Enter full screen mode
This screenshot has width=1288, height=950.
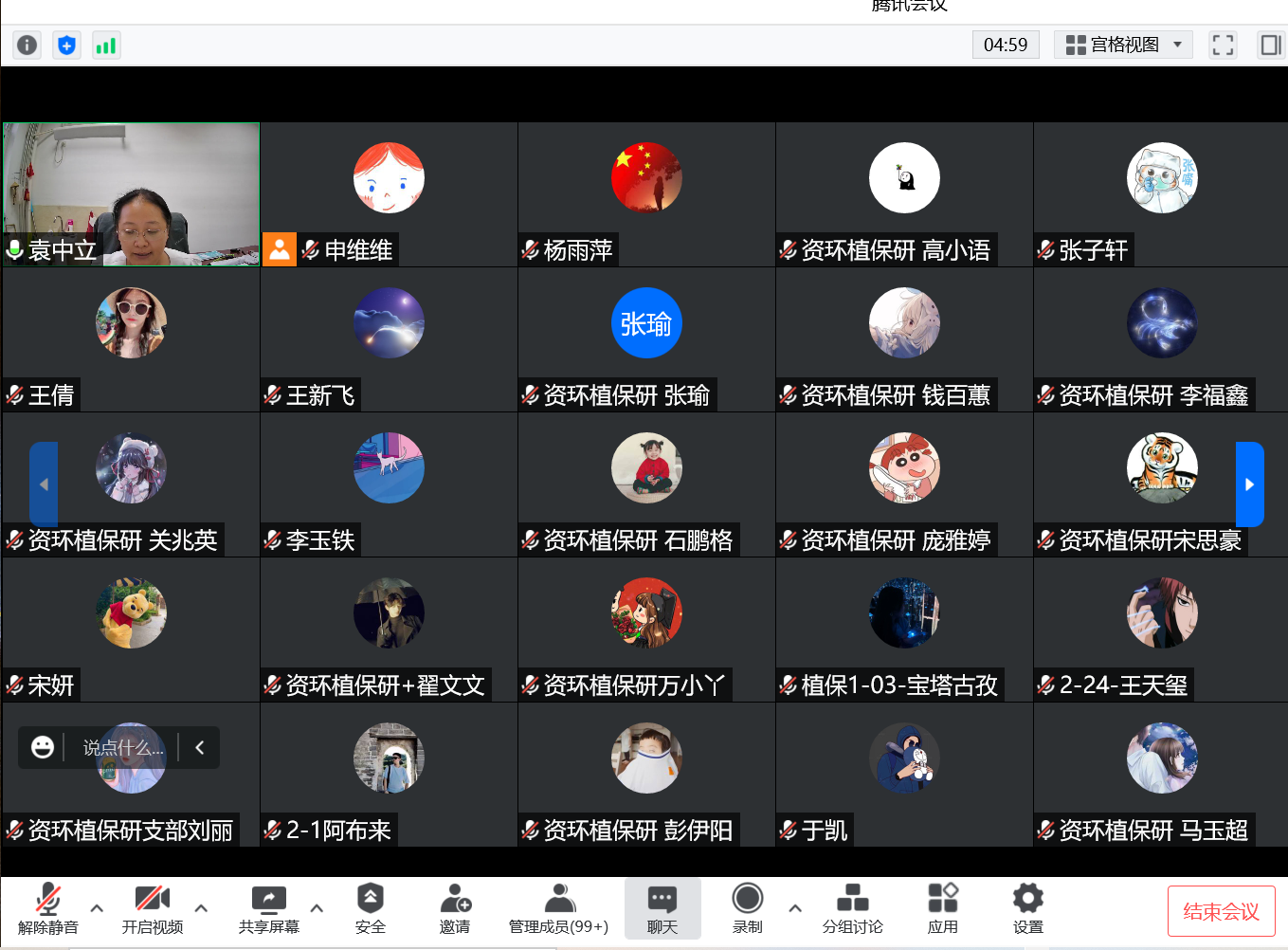click(x=1223, y=45)
